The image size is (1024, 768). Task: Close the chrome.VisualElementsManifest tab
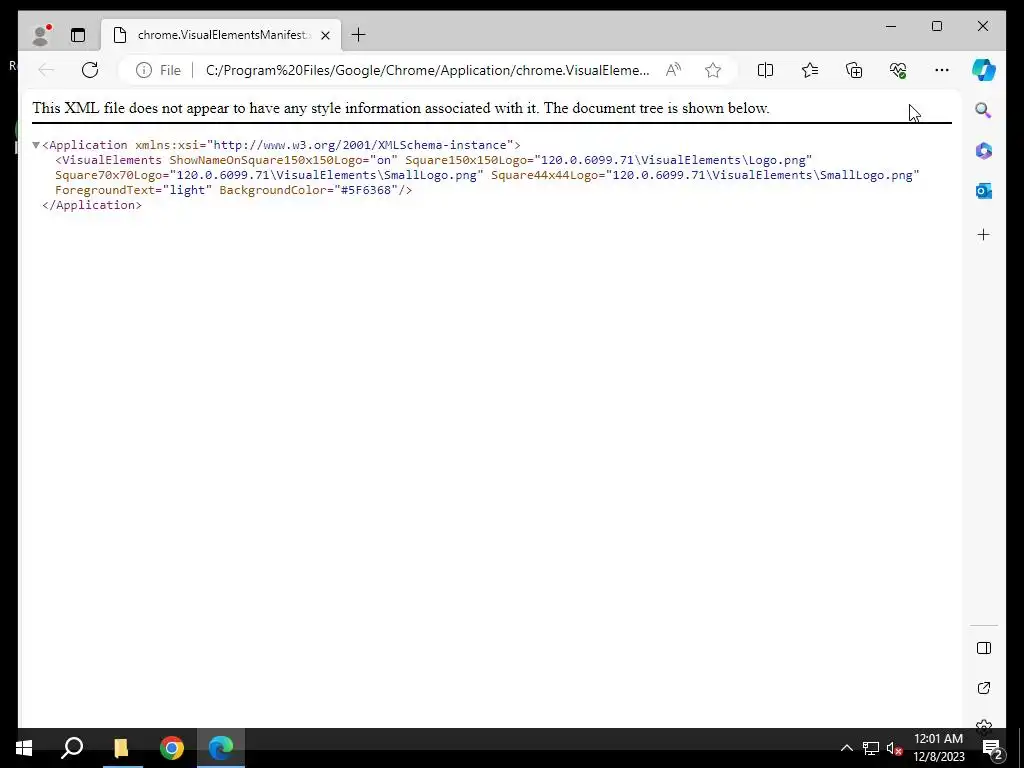click(325, 35)
